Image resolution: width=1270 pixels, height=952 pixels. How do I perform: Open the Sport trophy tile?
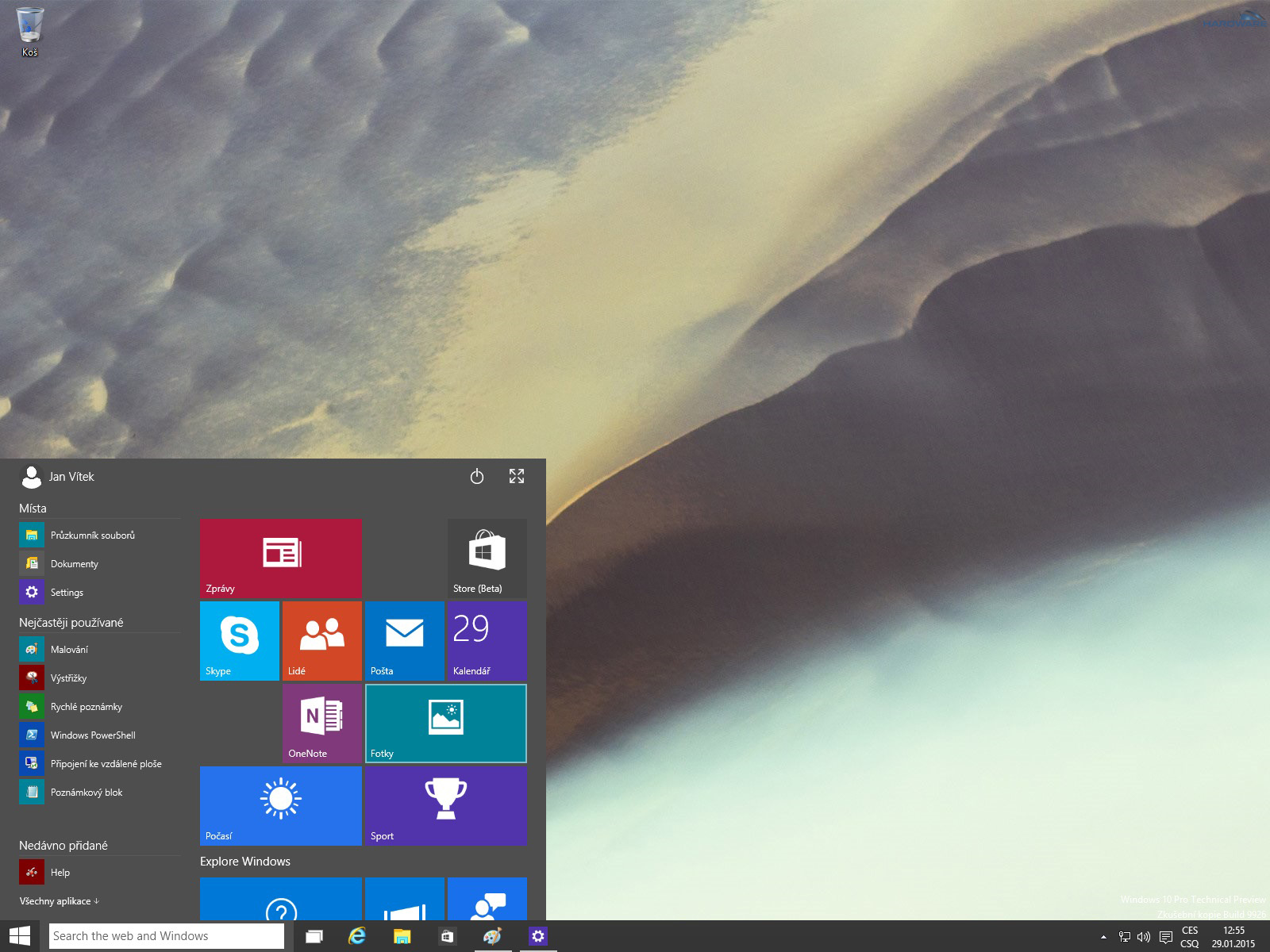click(445, 805)
